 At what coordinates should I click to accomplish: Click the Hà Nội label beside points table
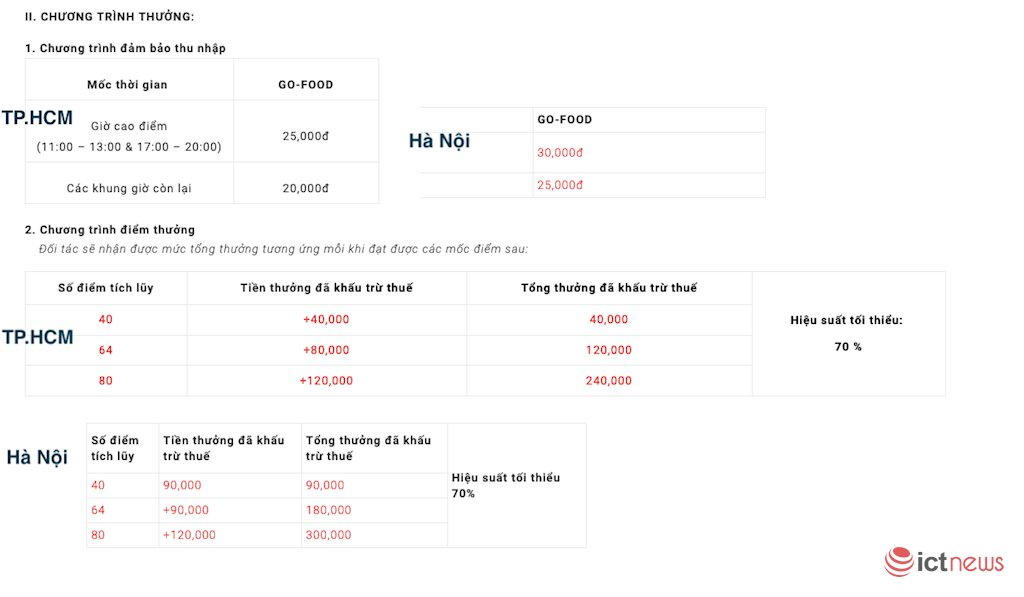37,457
